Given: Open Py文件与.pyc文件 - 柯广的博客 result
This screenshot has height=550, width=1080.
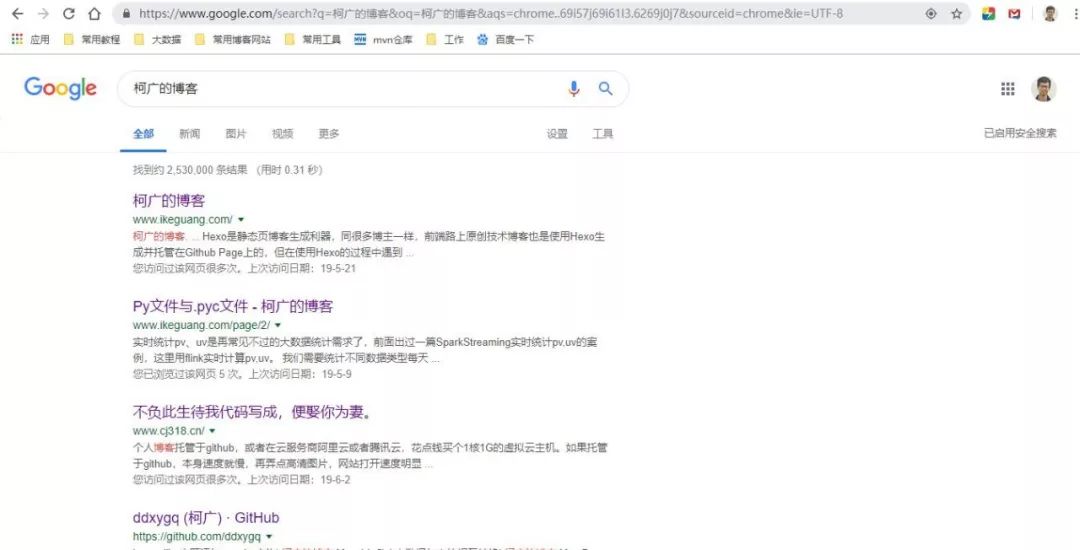Looking at the screenshot, I should click(x=233, y=306).
